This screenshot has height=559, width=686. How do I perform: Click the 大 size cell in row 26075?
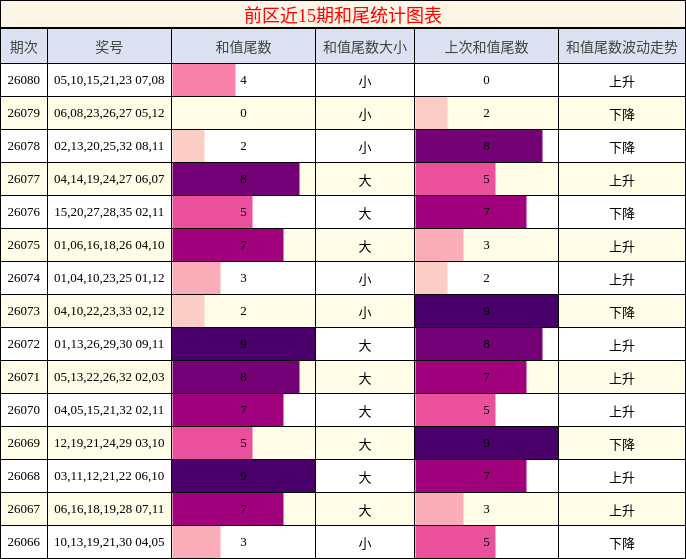pyautogui.click(x=365, y=245)
